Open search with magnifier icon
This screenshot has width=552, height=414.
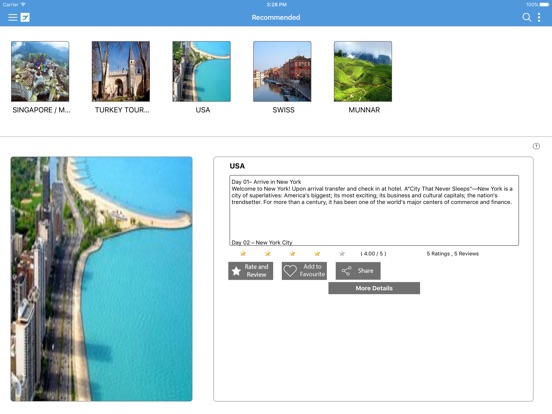click(x=527, y=17)
